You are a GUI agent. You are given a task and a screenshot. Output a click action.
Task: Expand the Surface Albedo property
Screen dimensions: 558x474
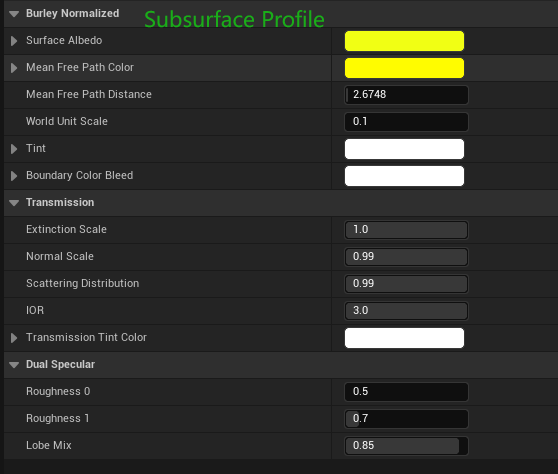pyautogui.click(x=14, y=41)
